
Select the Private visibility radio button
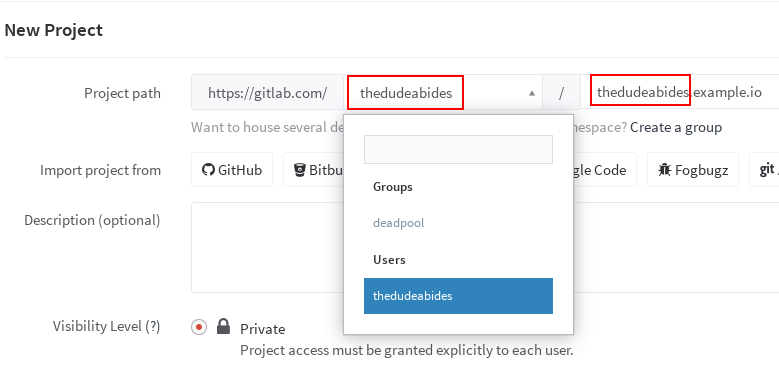pos(199,327)
